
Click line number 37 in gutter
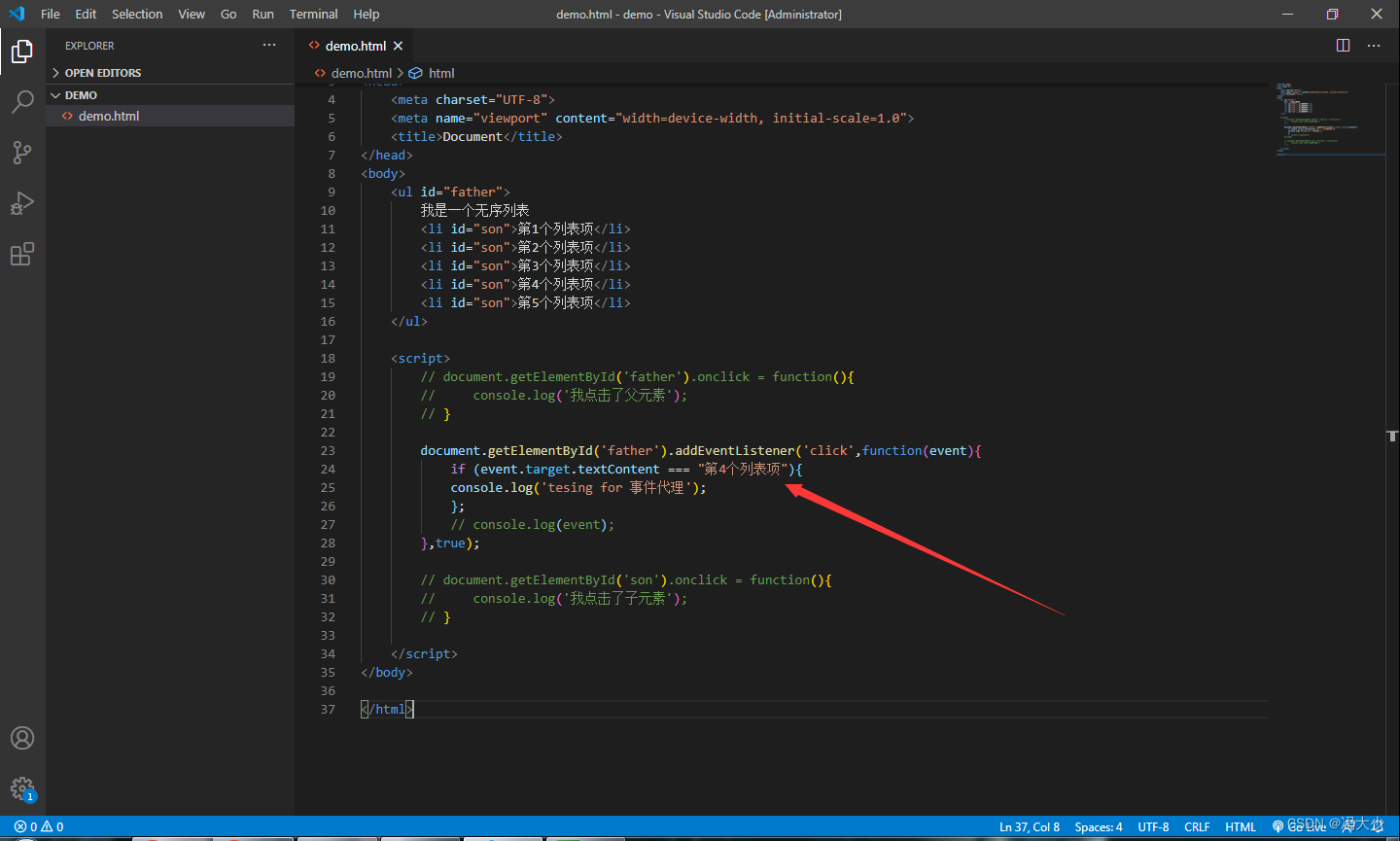(x=328, y=709)
